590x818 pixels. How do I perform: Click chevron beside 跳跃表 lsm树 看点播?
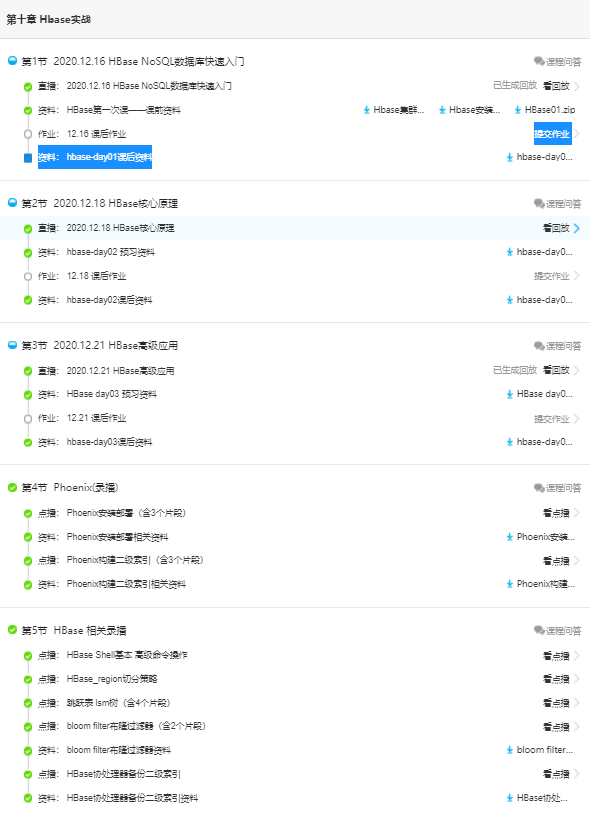(576, 703)
